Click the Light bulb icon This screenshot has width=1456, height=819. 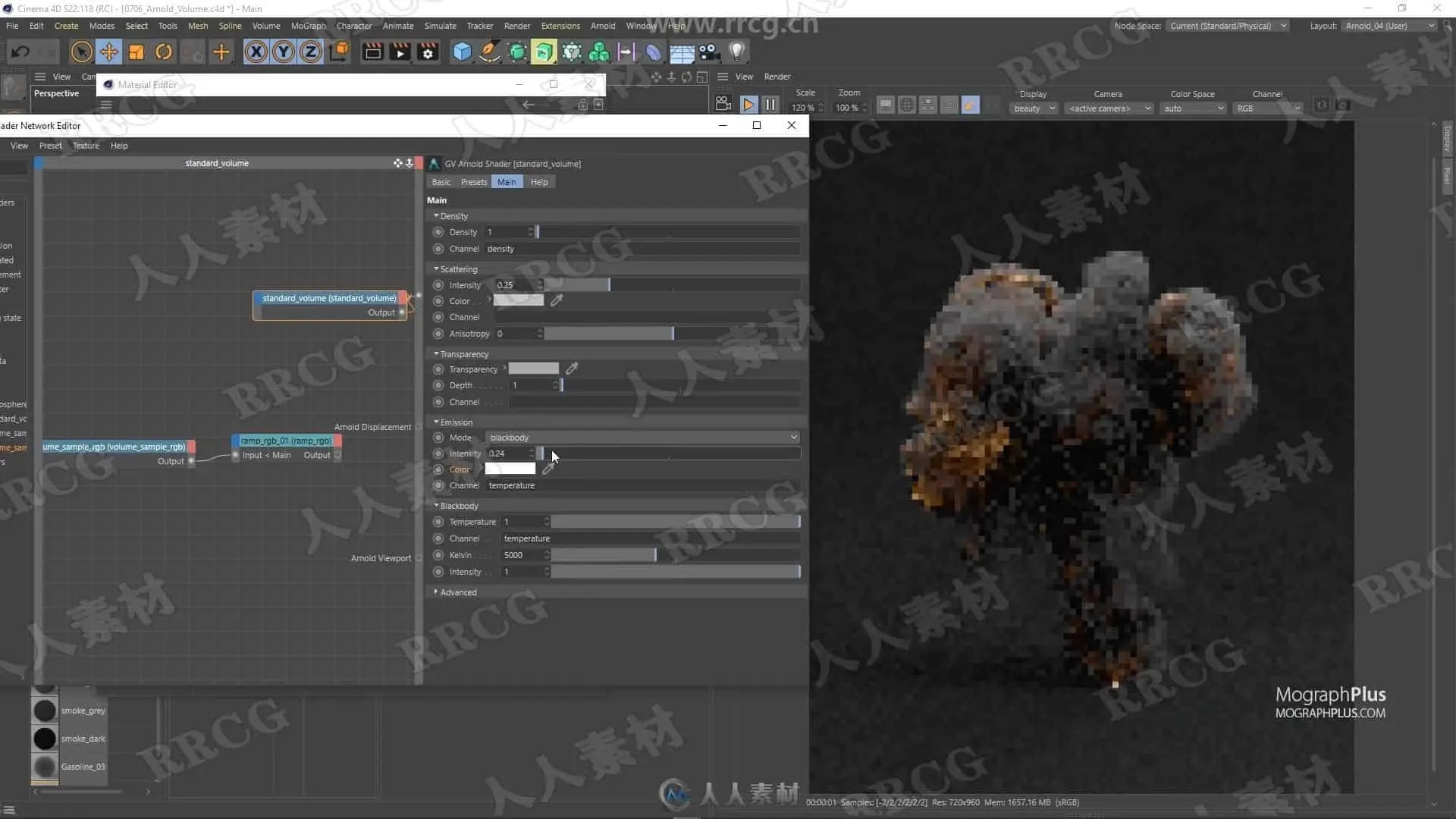(736, 52)
